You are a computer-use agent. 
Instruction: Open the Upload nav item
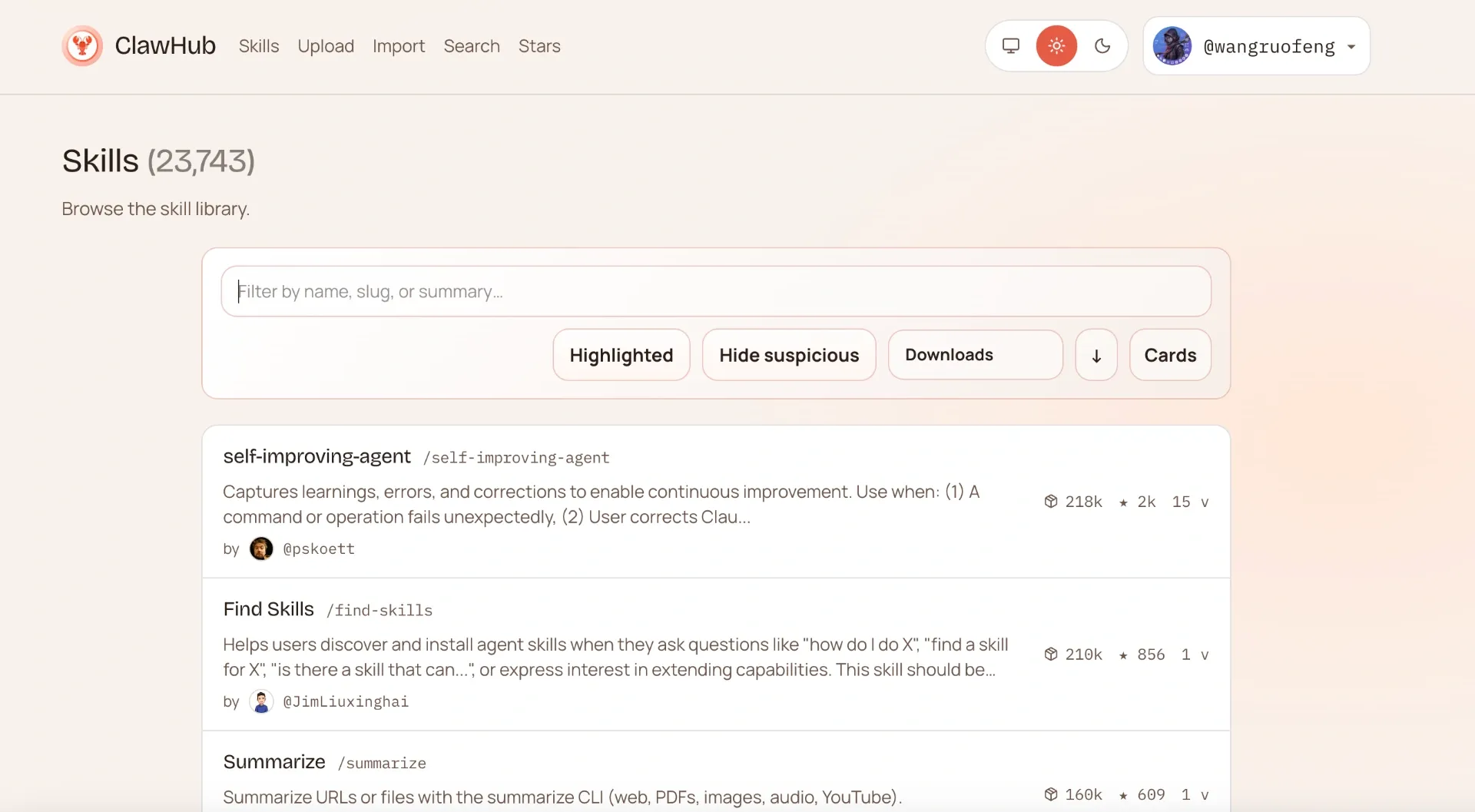tap(326, 46)
